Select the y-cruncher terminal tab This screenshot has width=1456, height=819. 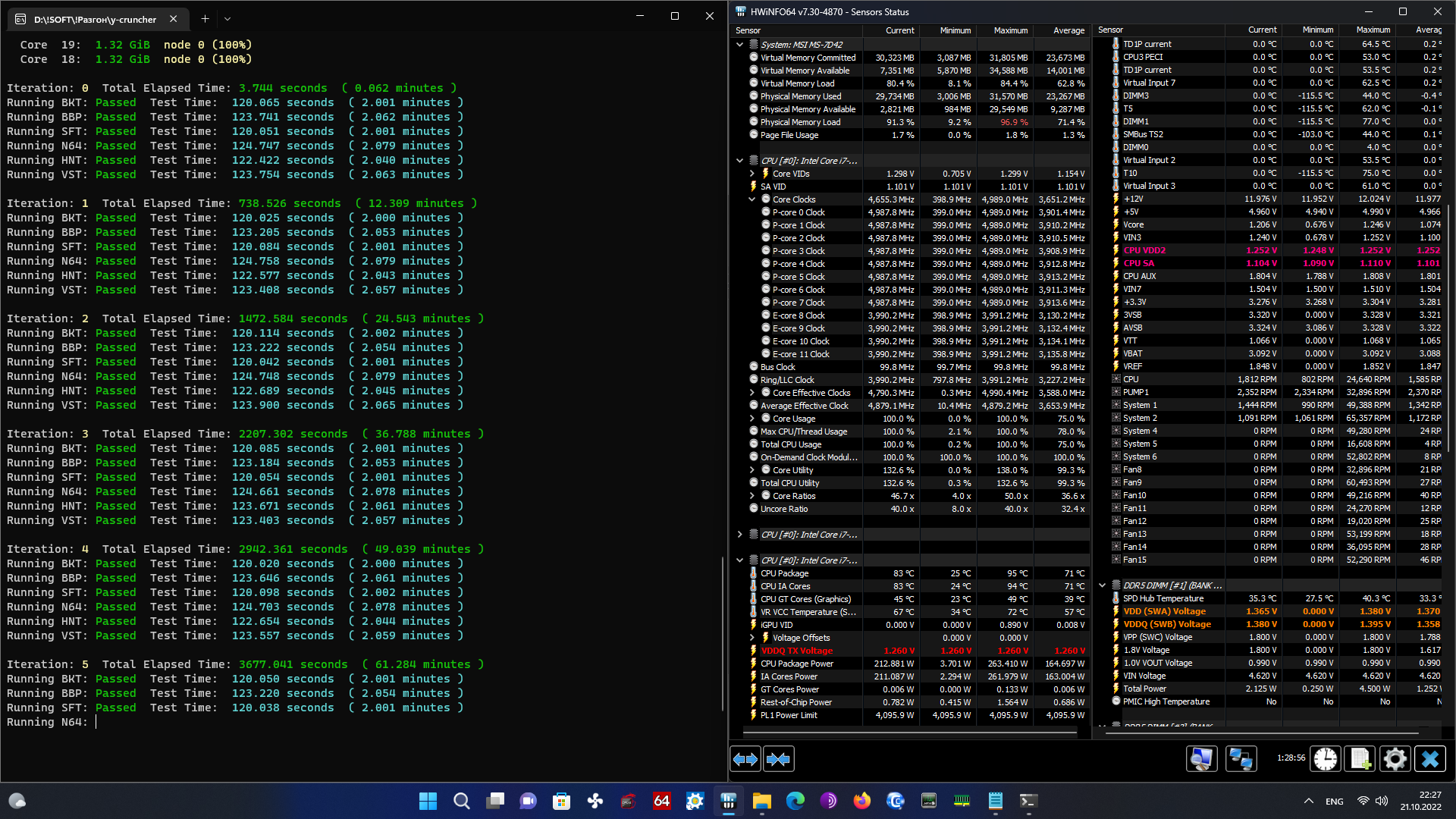[x=95, y=19]
